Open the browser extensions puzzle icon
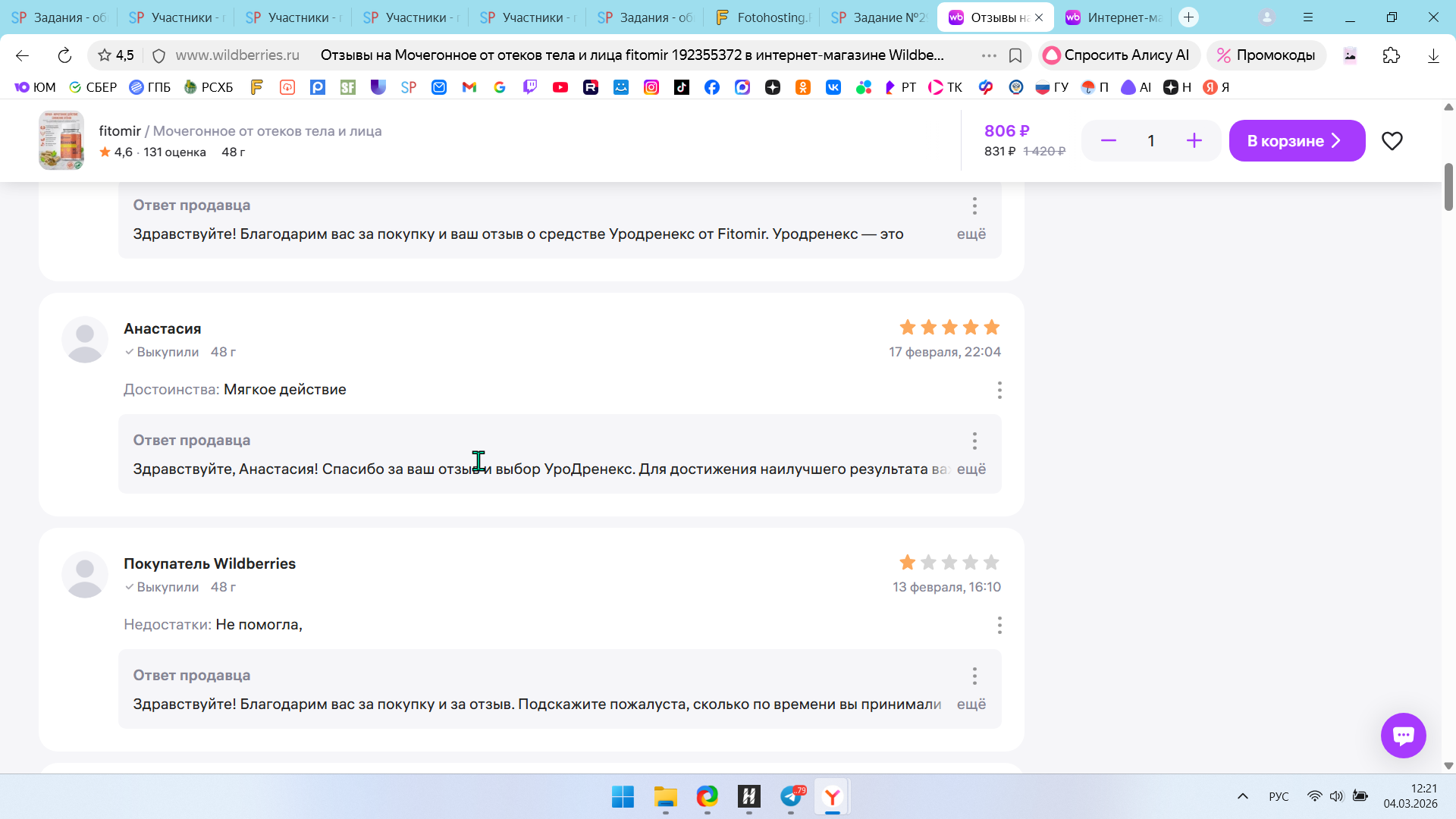 coord(1391,55)
